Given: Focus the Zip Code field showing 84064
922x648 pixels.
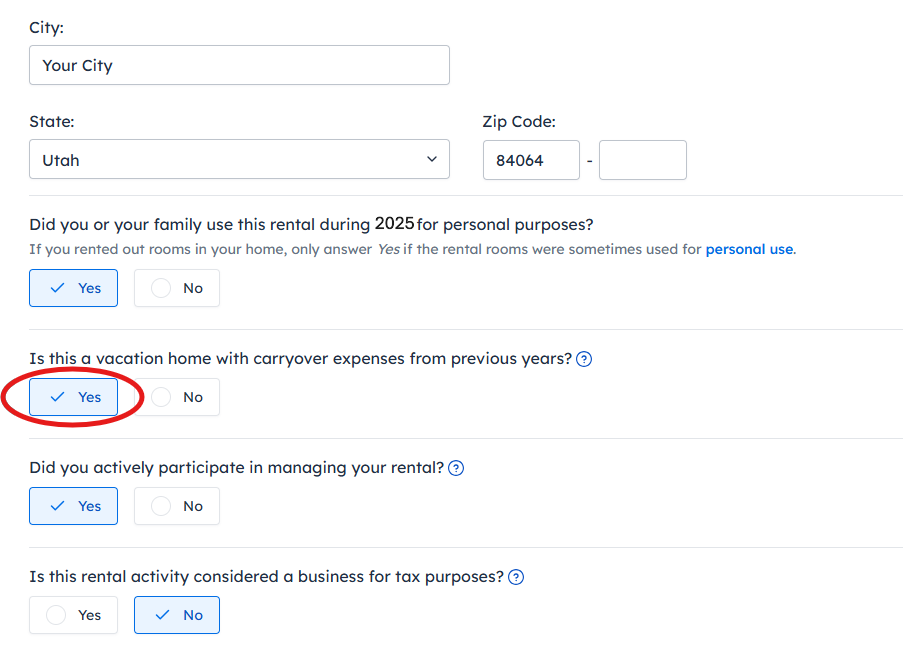Looking at the screenshot, I should (531, 160).
